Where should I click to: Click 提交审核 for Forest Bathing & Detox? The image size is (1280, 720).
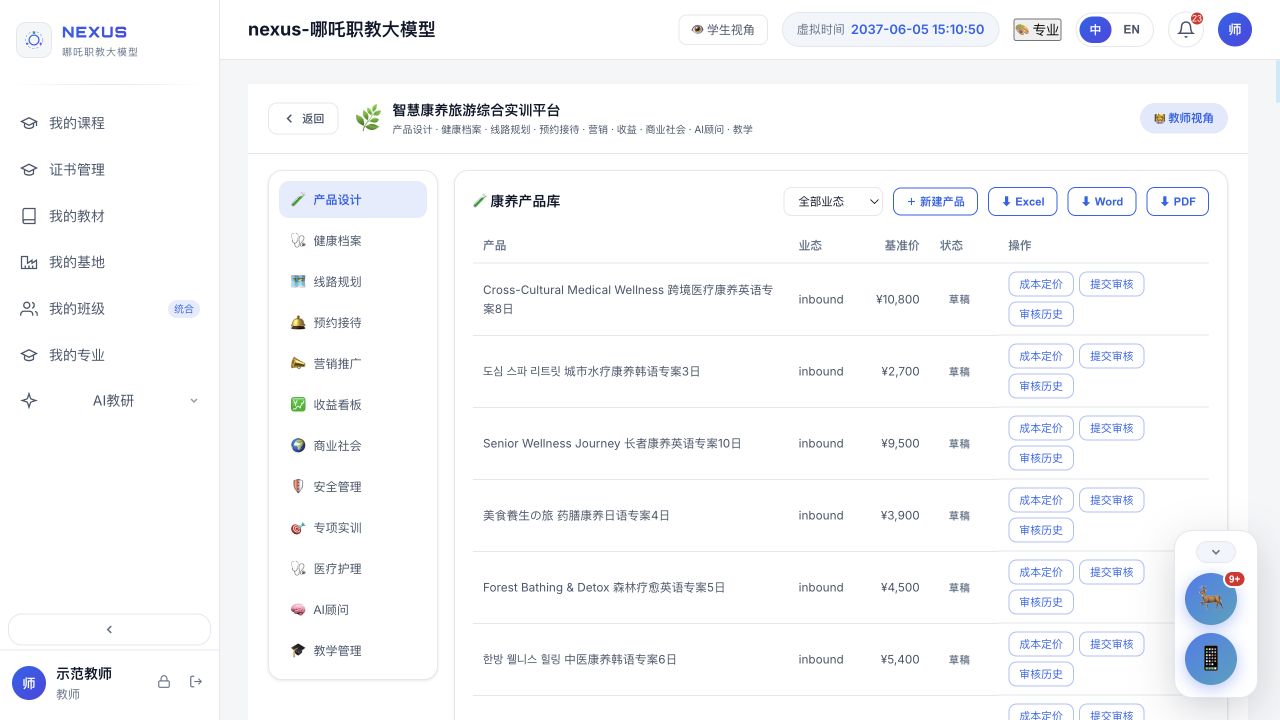pos(1112,572)
